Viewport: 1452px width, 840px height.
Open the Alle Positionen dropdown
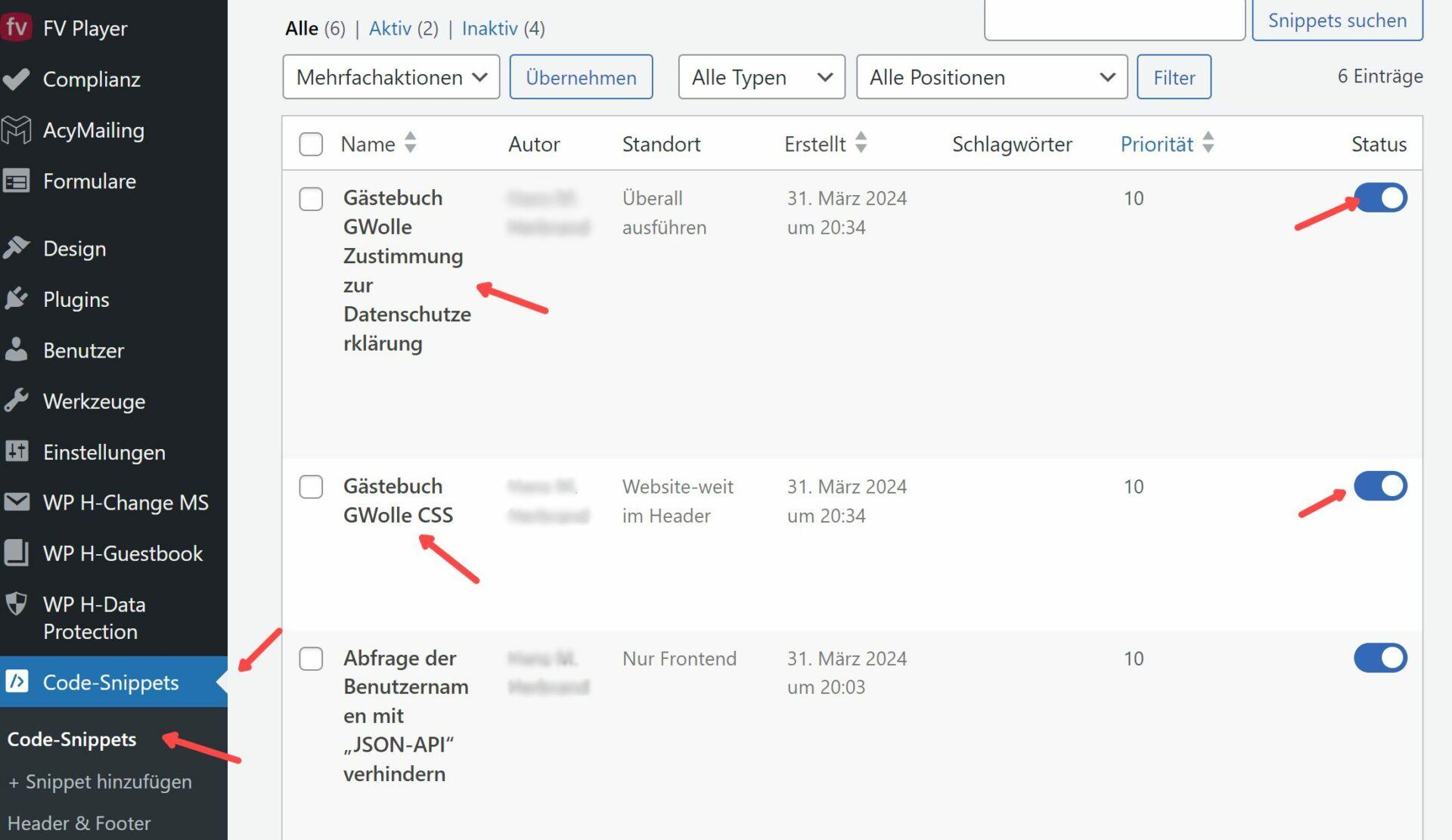pyautogui.click(x=991, y=77)
